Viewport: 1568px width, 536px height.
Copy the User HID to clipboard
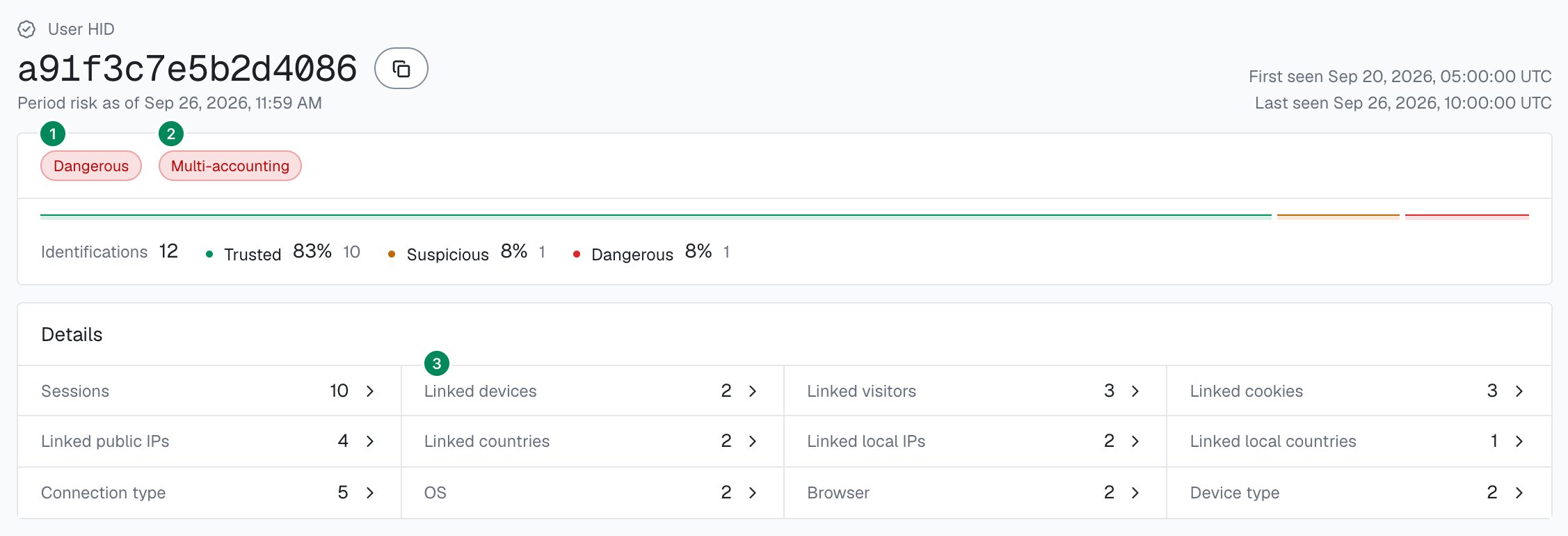pyautogui.click(x=401, y=68)
